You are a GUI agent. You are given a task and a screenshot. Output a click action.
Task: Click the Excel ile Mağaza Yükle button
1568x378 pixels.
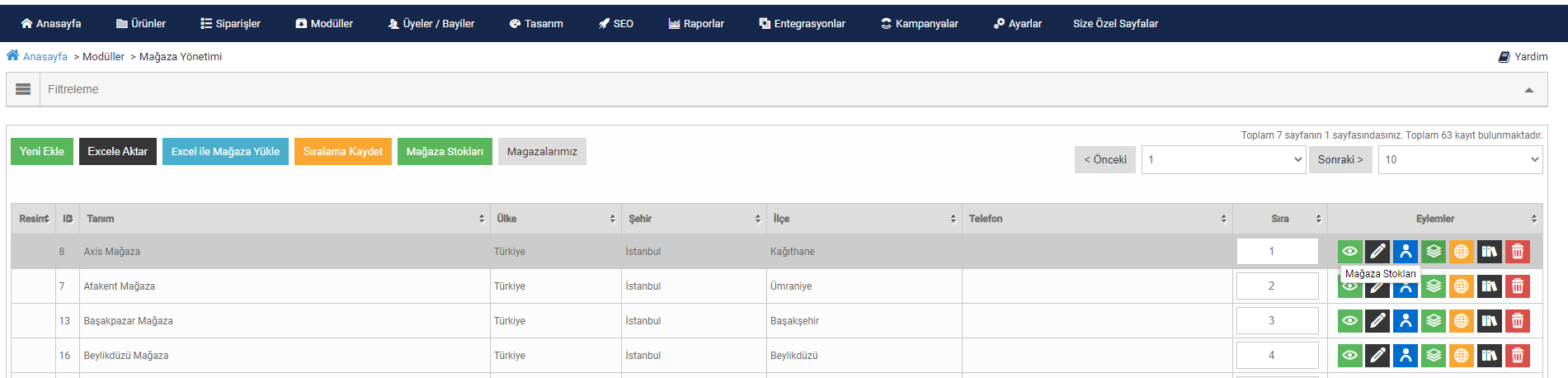pyautogui.click(x=225, y=151)
